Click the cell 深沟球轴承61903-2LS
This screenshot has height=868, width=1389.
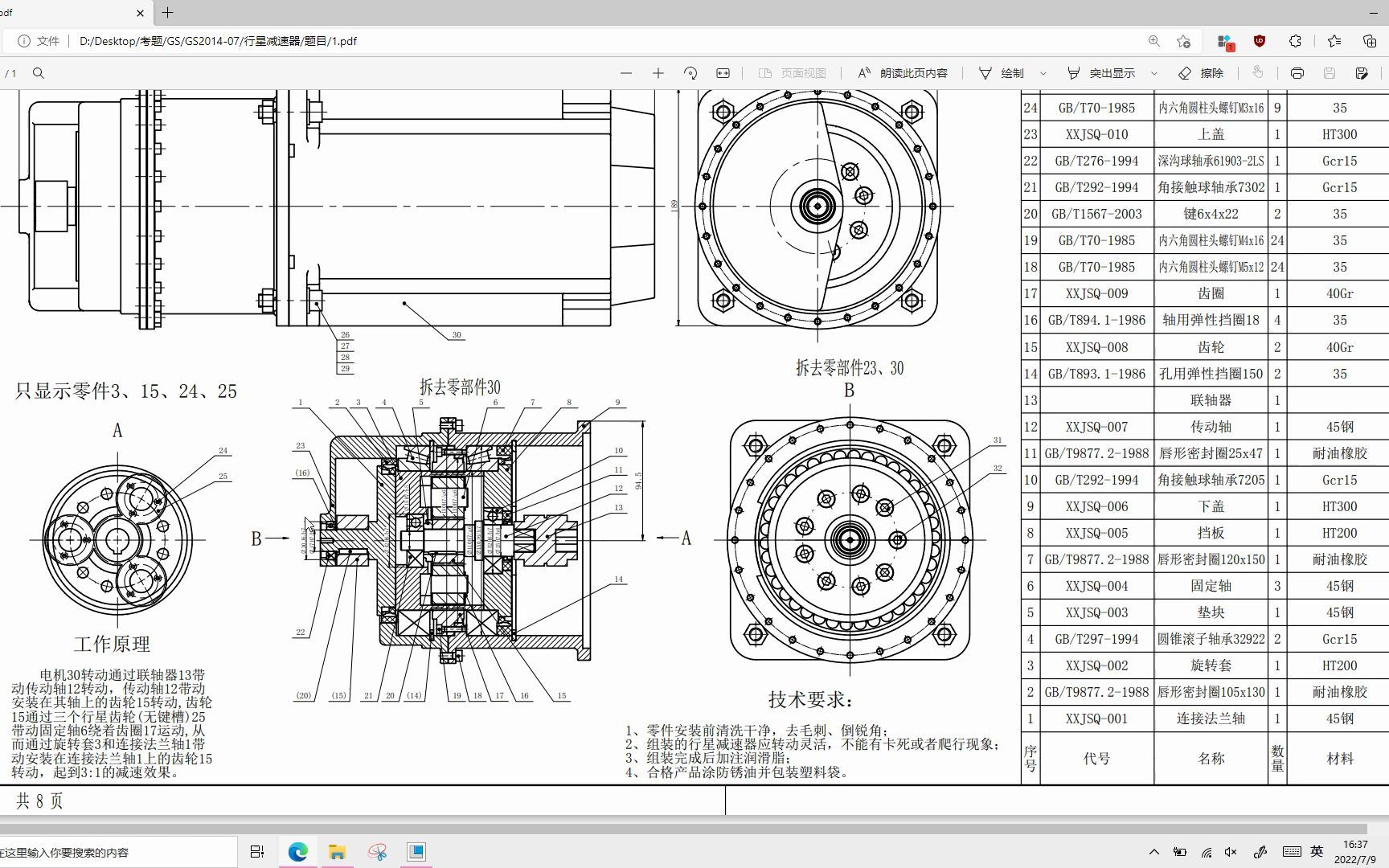[1211, 161]
